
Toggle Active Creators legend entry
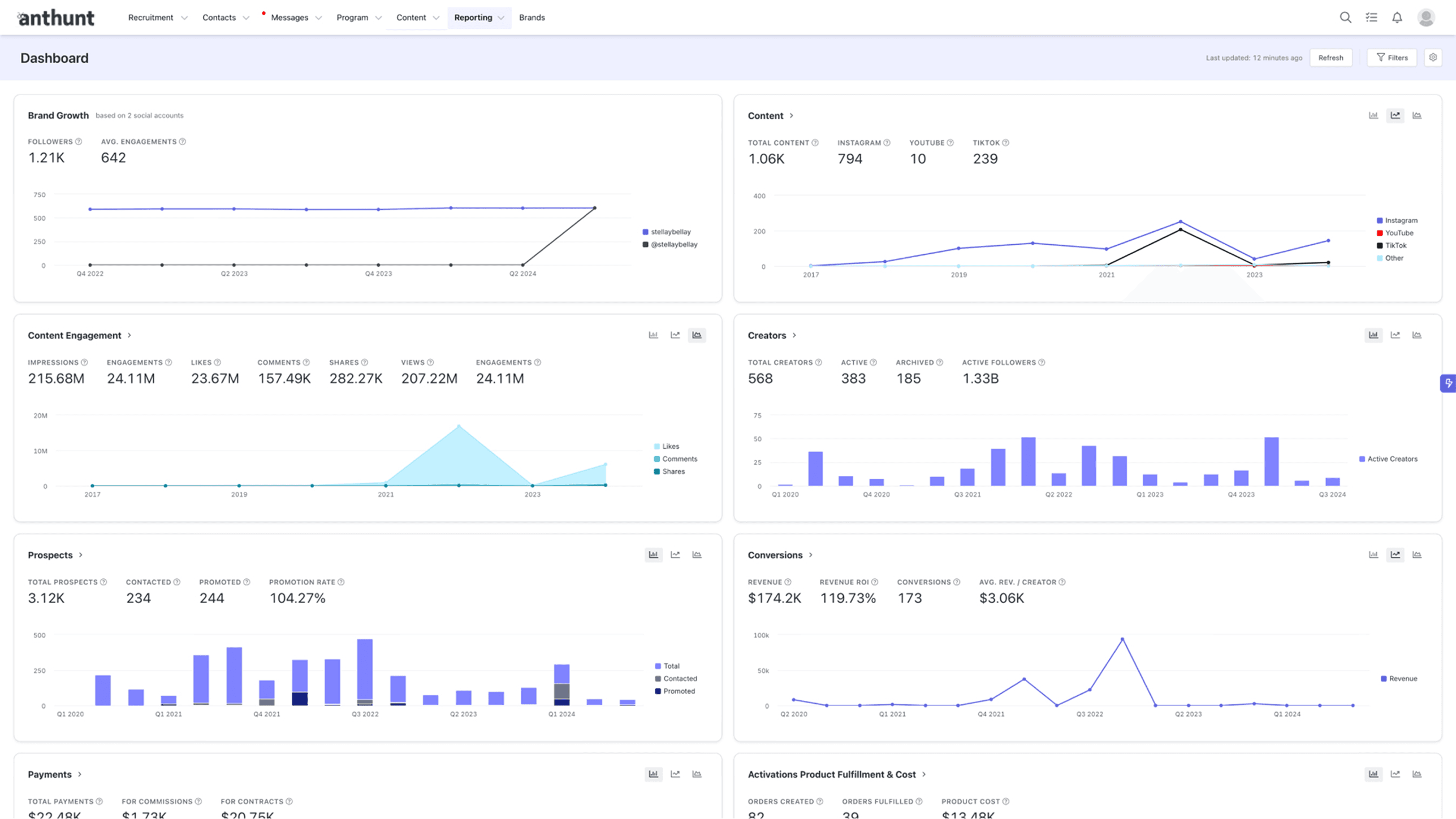(1388, 459)
